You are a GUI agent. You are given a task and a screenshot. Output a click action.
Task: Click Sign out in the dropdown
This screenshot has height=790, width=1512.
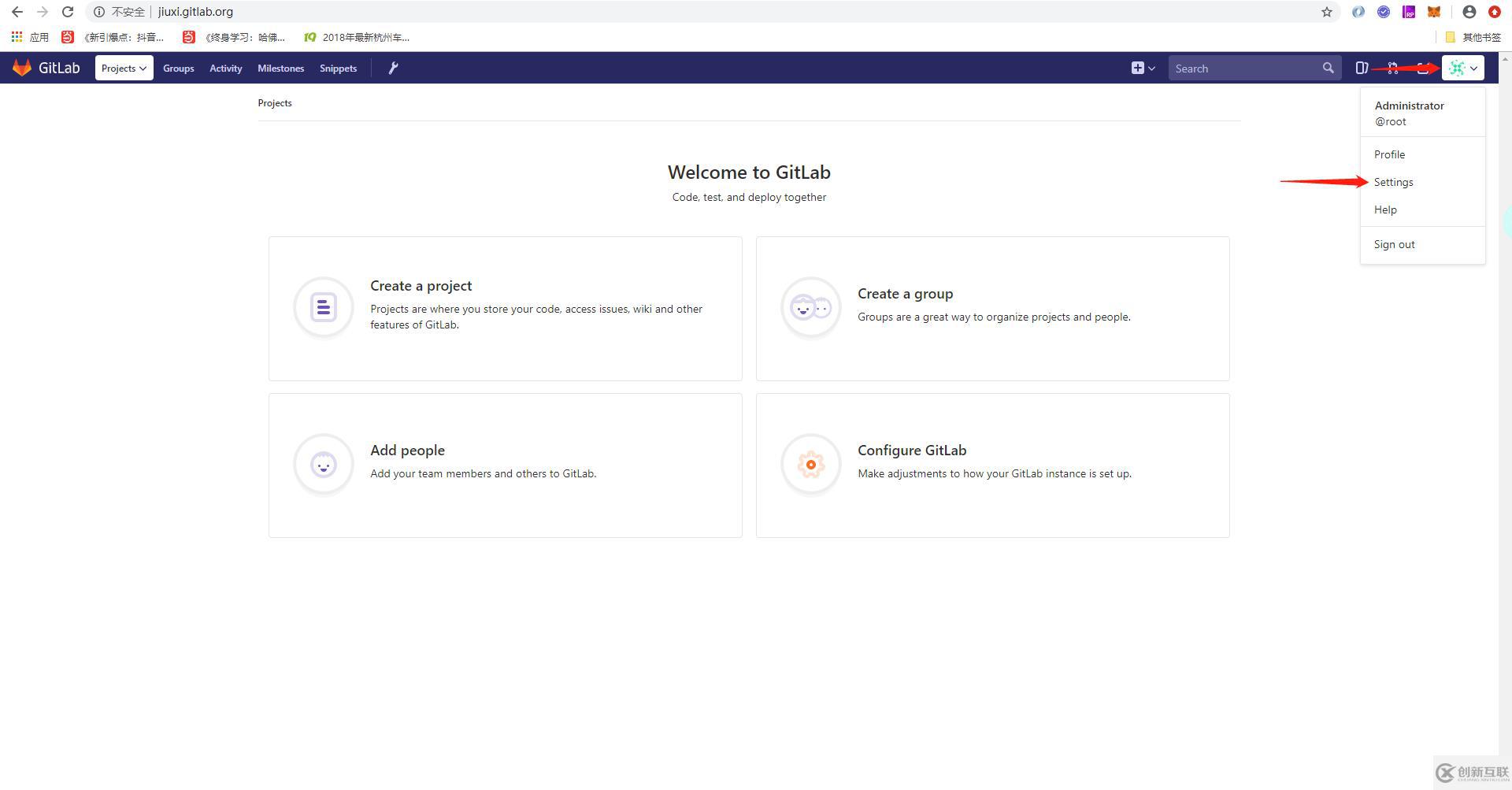1394,244
